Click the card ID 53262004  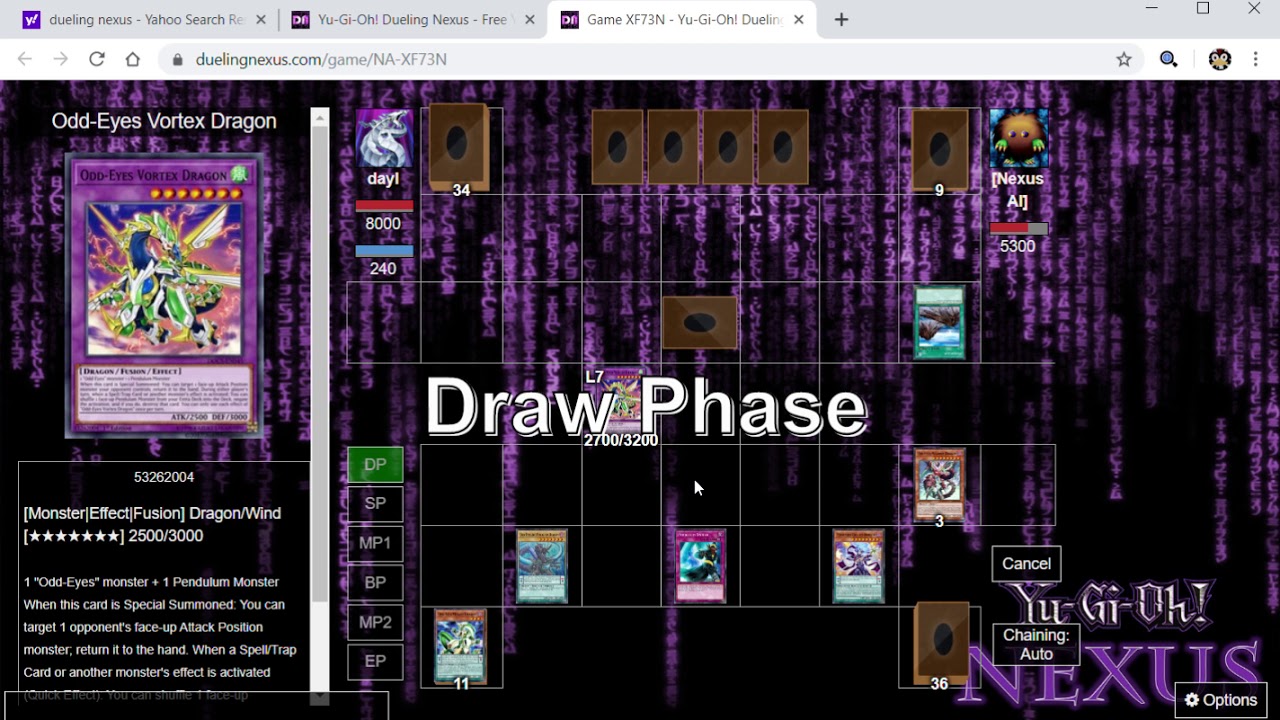(x=164, y=477)
